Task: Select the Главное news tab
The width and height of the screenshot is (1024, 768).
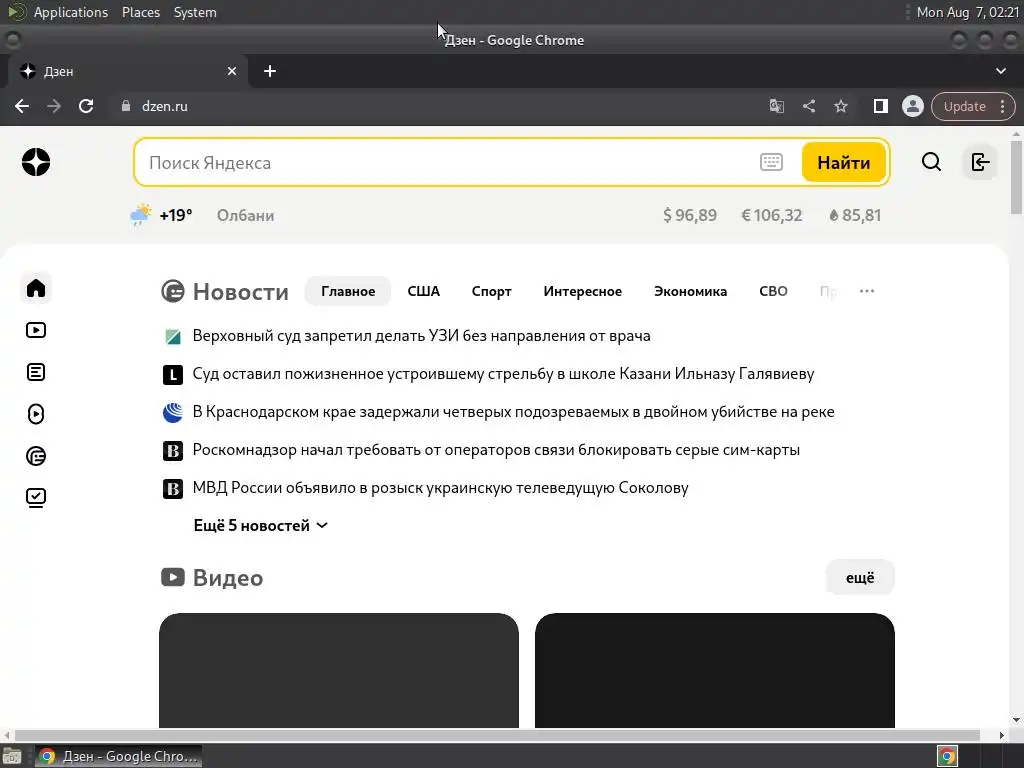Action: point(348,291)
